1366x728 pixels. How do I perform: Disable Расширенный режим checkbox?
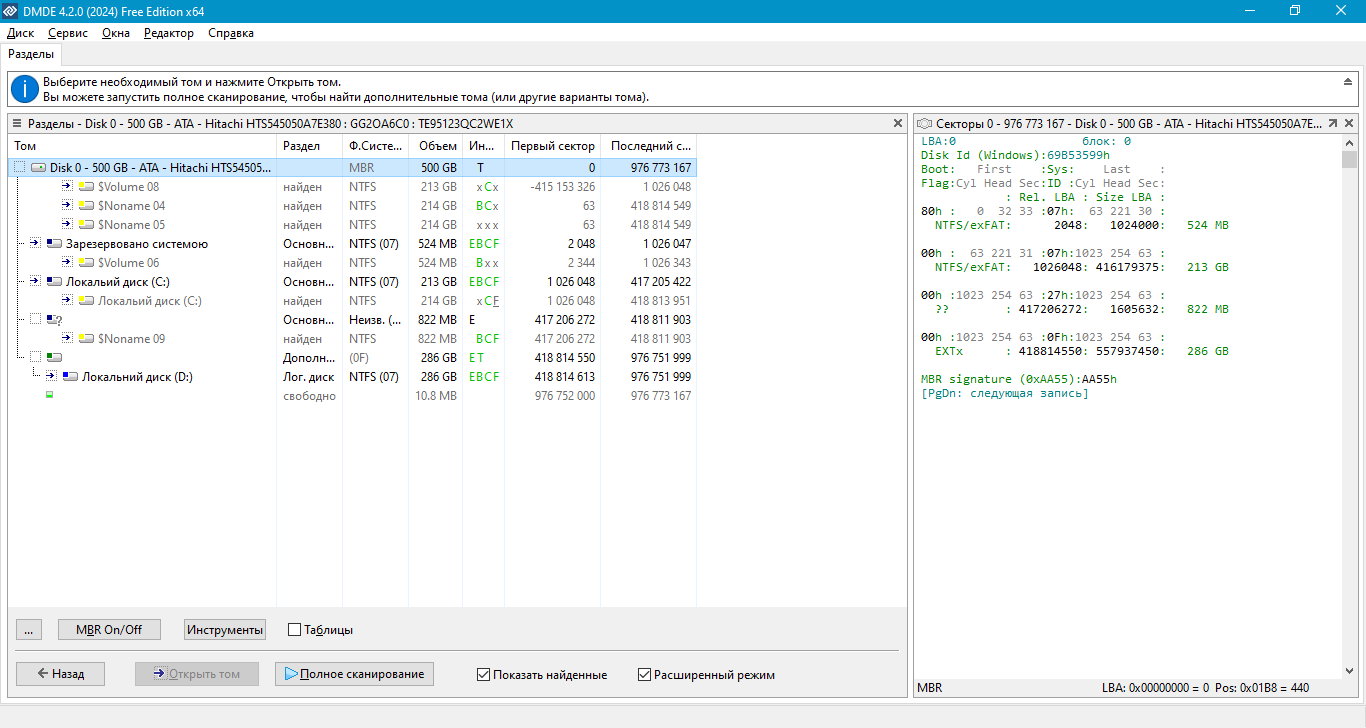pos(645,675)
